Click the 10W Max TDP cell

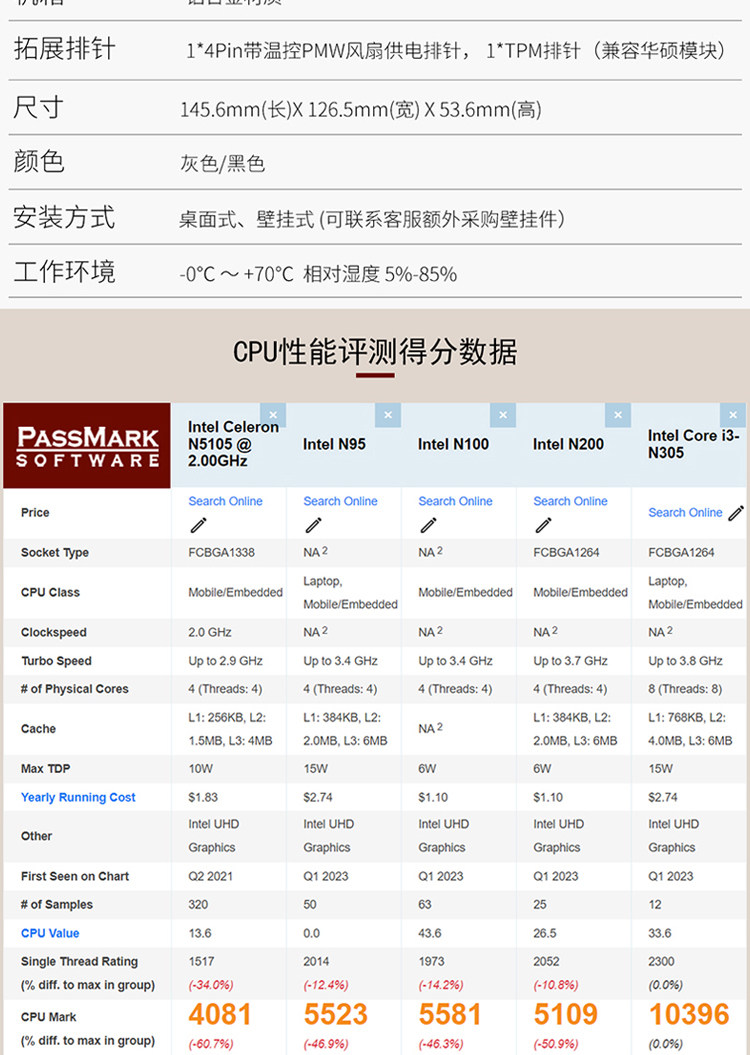tap(200, 768)
